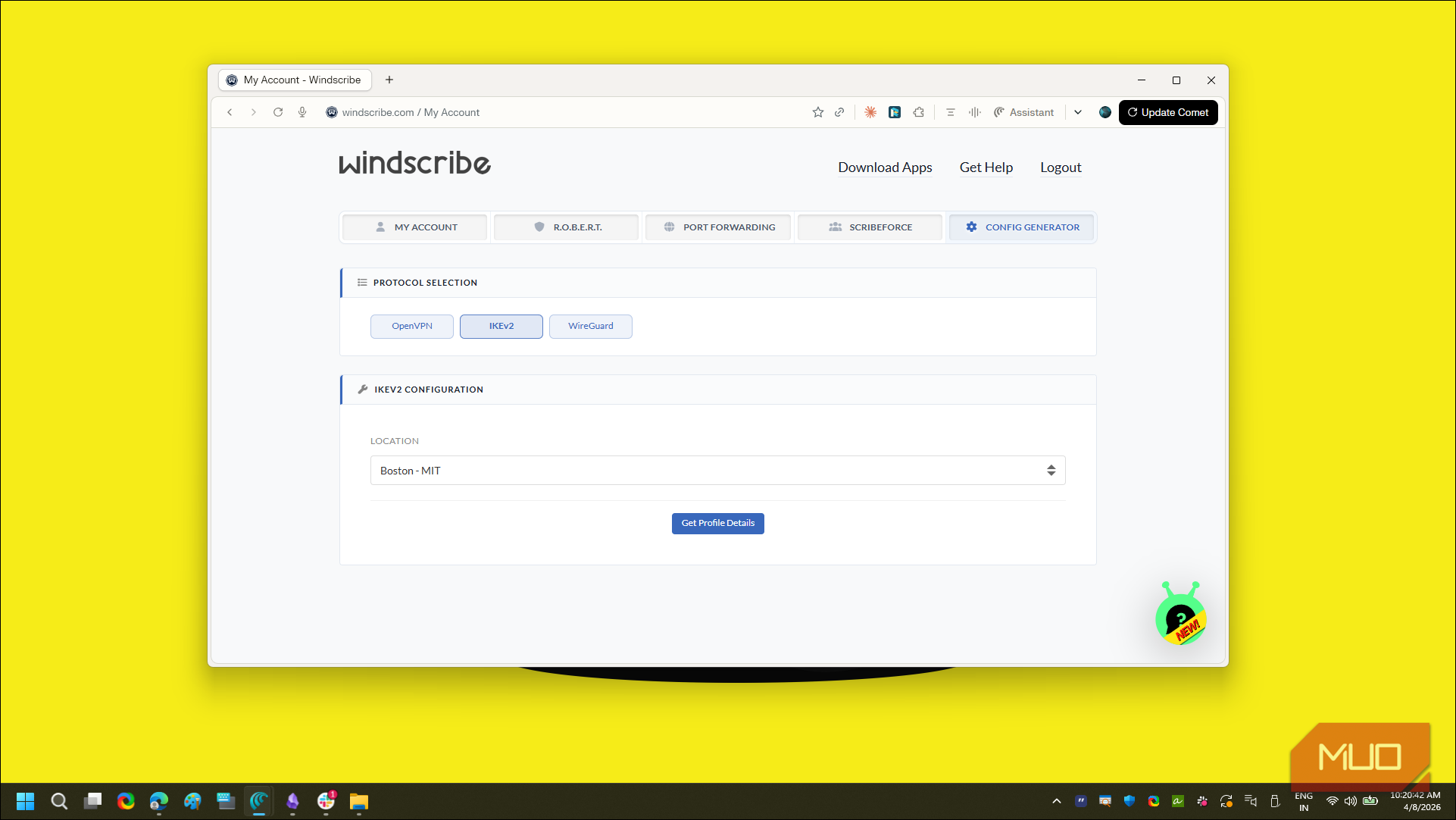This screenshot has width=1456, height=820.
Task: Open a new browser tab
Action: (389, 80)
